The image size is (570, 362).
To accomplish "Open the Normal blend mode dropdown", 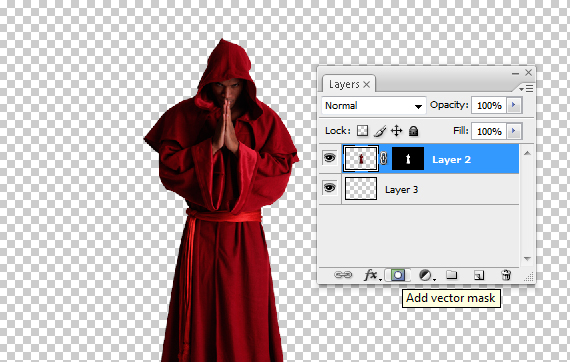I will tap(373, 106).
